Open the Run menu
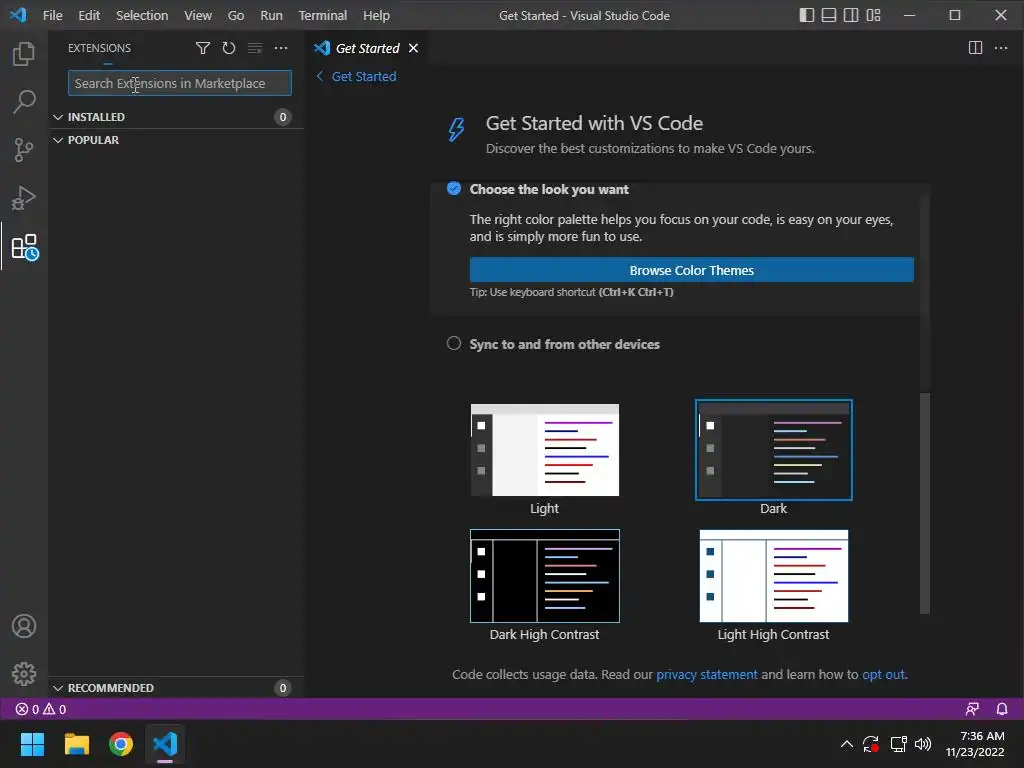Screen dimensions: 1024x768 271,15
